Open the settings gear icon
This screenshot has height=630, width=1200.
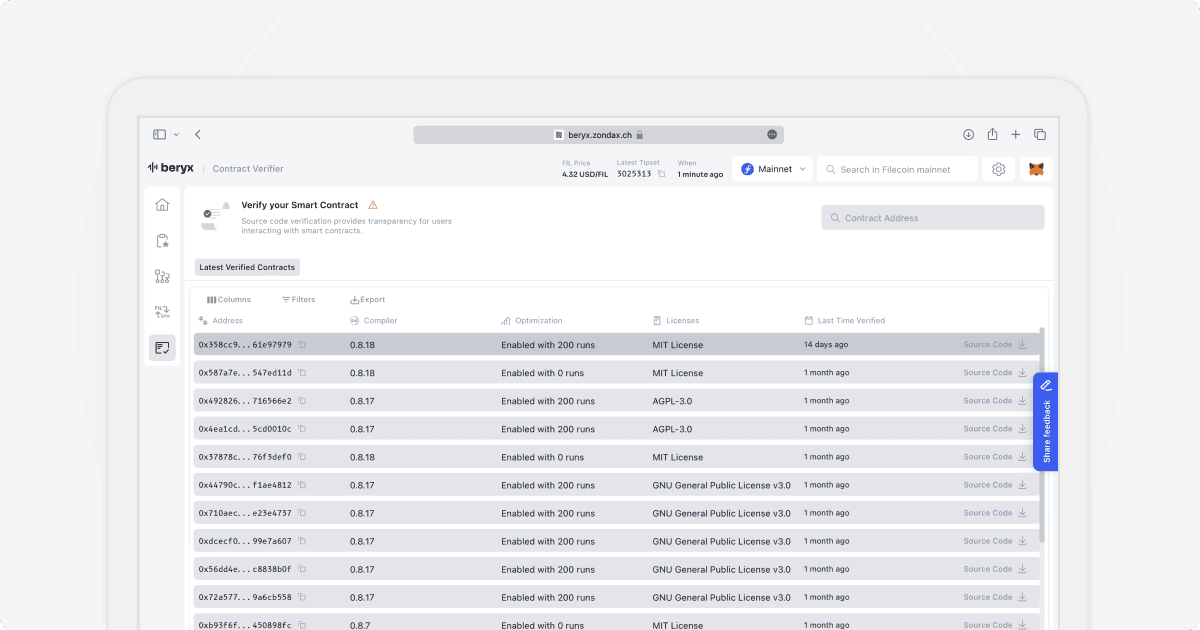[998, 169]
